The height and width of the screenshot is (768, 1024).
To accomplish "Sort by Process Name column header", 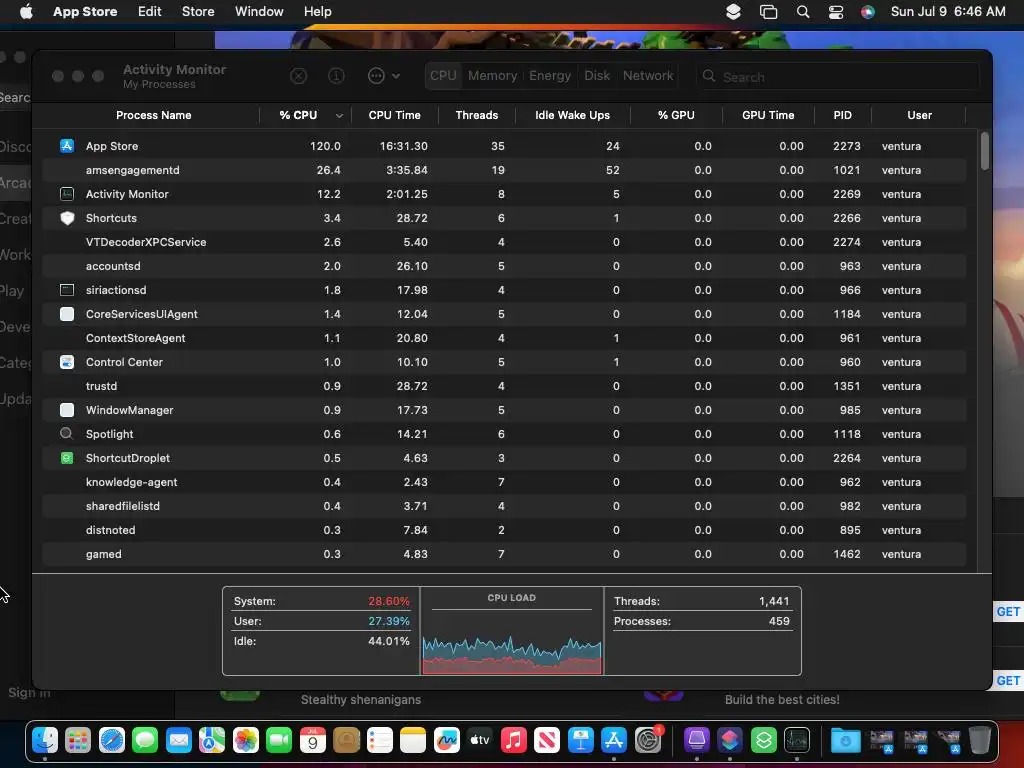I will 153,115.
